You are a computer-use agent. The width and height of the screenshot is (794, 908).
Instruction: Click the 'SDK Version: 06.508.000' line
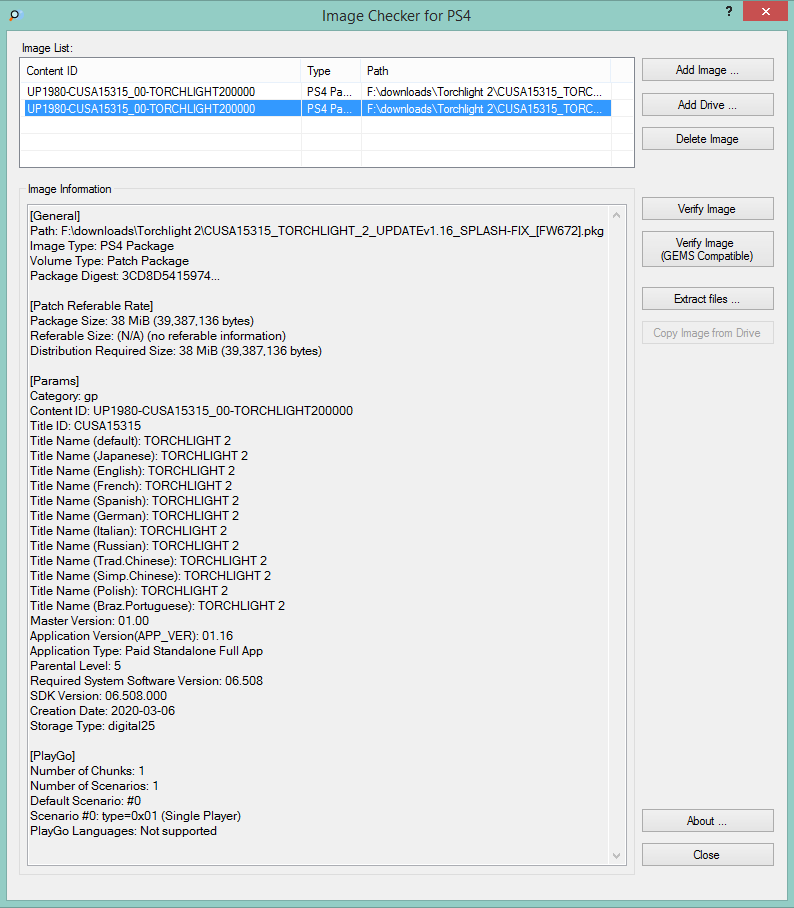tap(98, 696)
